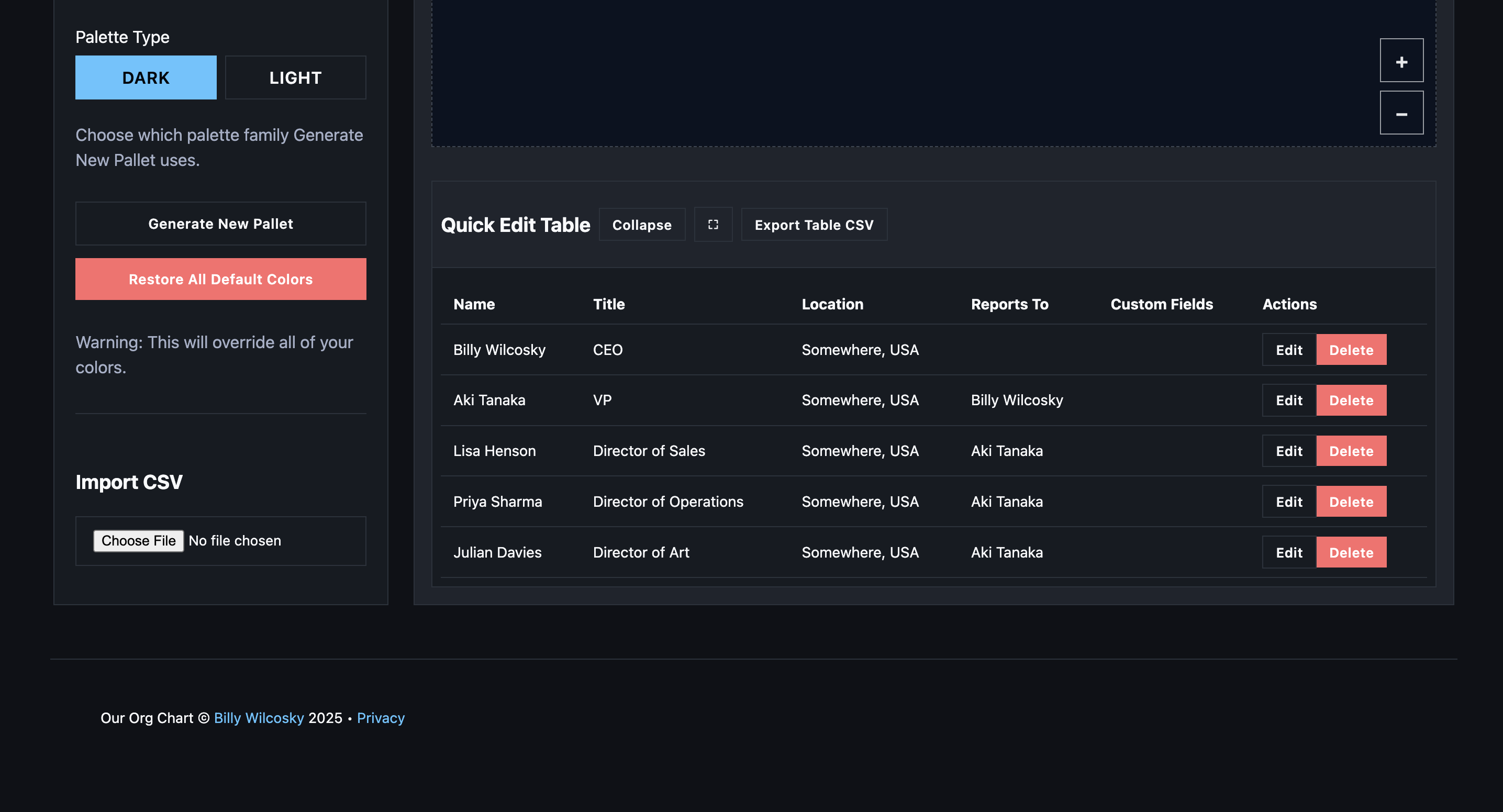Switch palette type to LIGHT
The height and width of the screenshot is (812, 1503).
295,77
